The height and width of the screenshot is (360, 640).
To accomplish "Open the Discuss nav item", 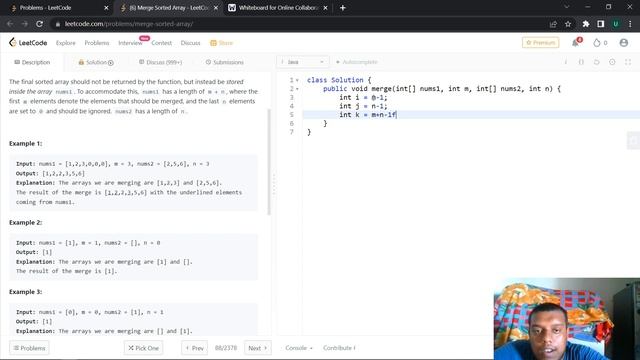I will coord(190,43).
